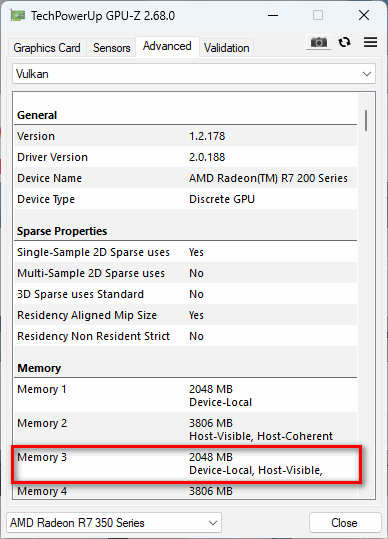
Task: Expand the Vulkan dropdown list
Action: pos(194,74)
